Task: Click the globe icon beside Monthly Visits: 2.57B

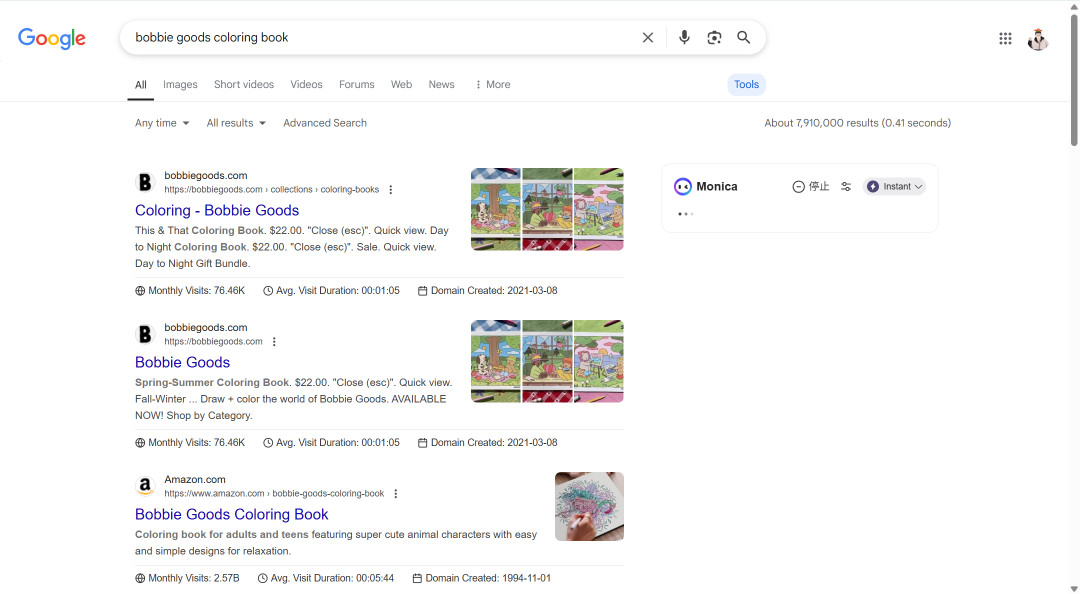Action: [x=140, y=578]
